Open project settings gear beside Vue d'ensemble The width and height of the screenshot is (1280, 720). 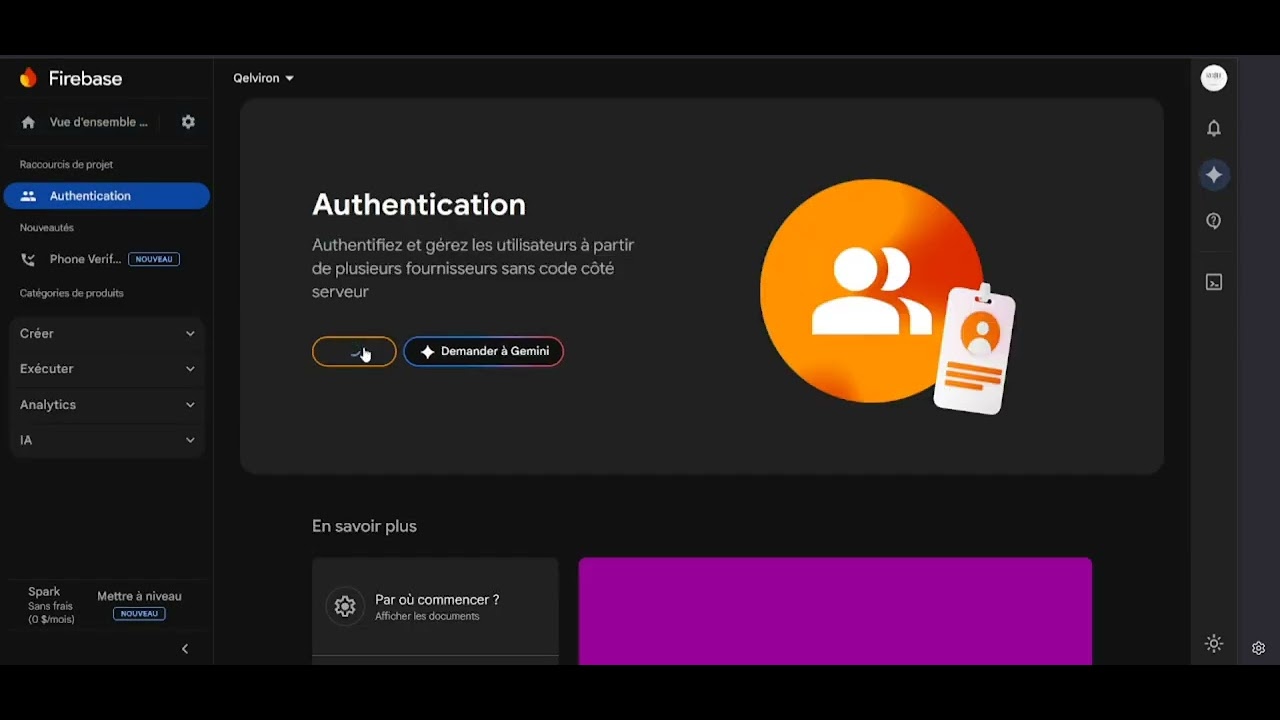point(188,122)
